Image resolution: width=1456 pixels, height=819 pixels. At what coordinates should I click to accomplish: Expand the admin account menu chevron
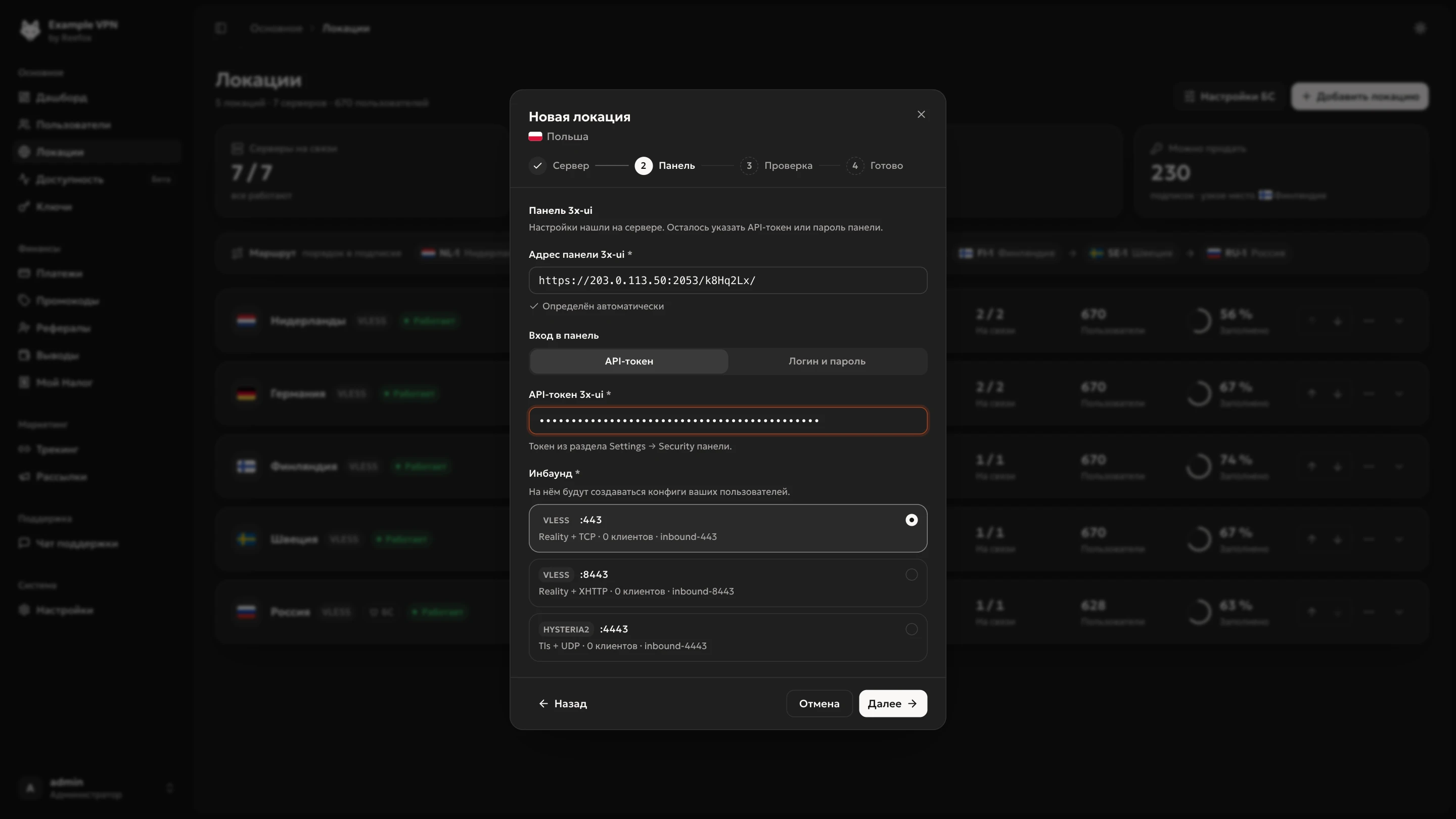pos(169,788)
